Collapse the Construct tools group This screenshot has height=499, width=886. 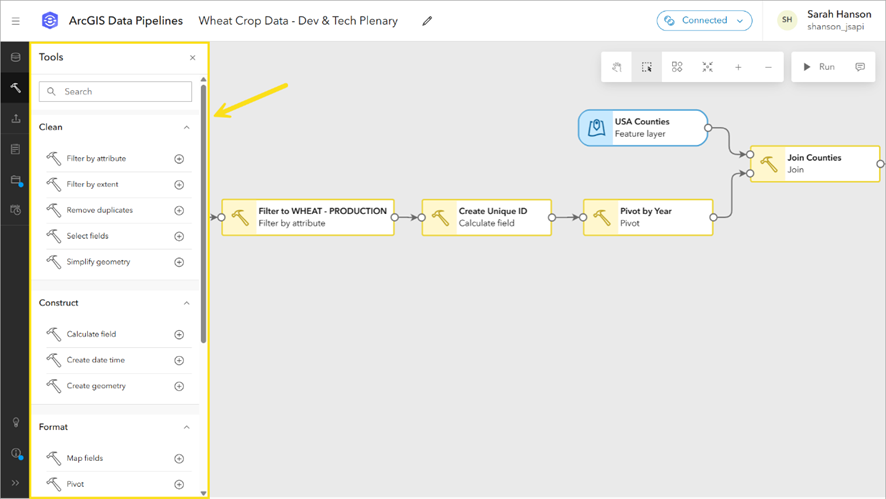[x=186, y=303]
